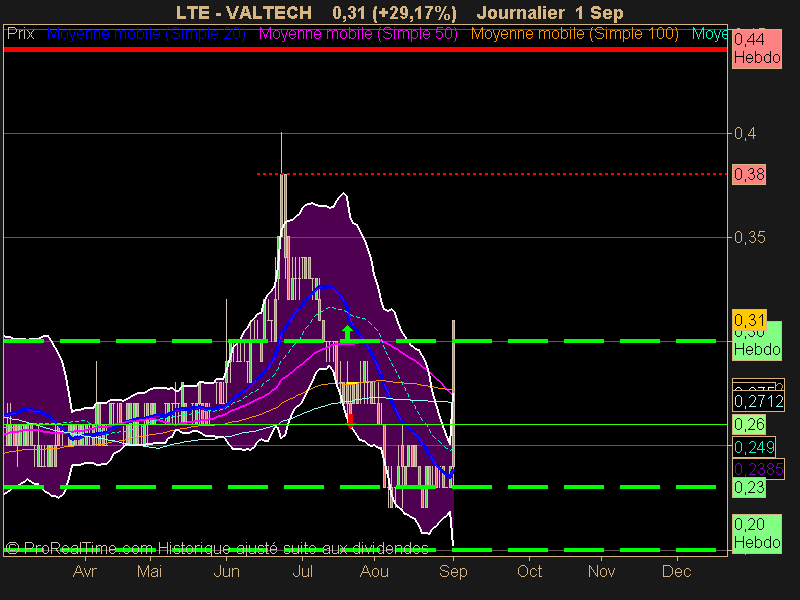This screenshot has width=800, height=600.
Task: Click the cyan '0,2712' moving average value
Action: (x=758, y=401)
